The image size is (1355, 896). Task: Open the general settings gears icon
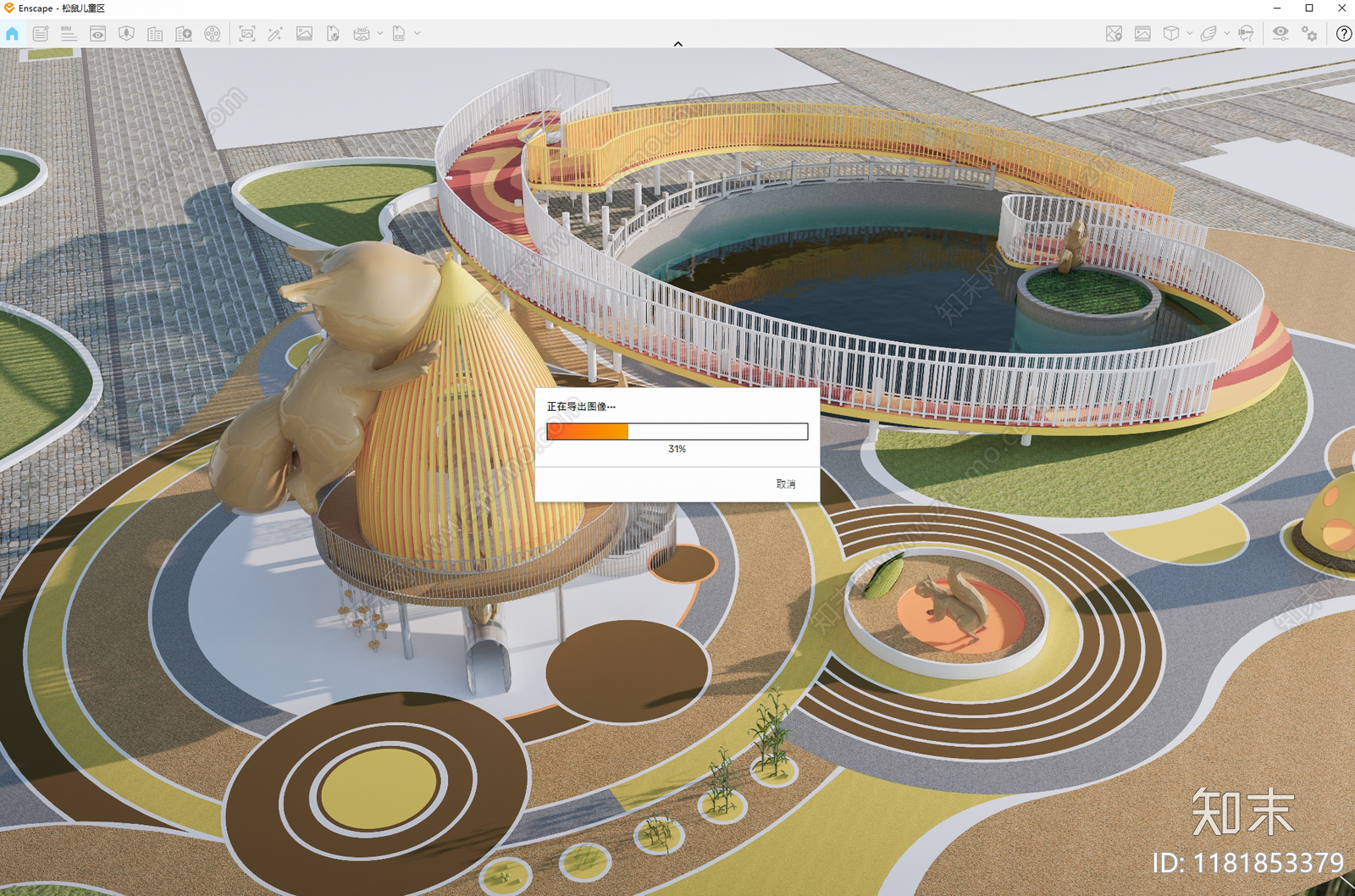[1310, 34]
